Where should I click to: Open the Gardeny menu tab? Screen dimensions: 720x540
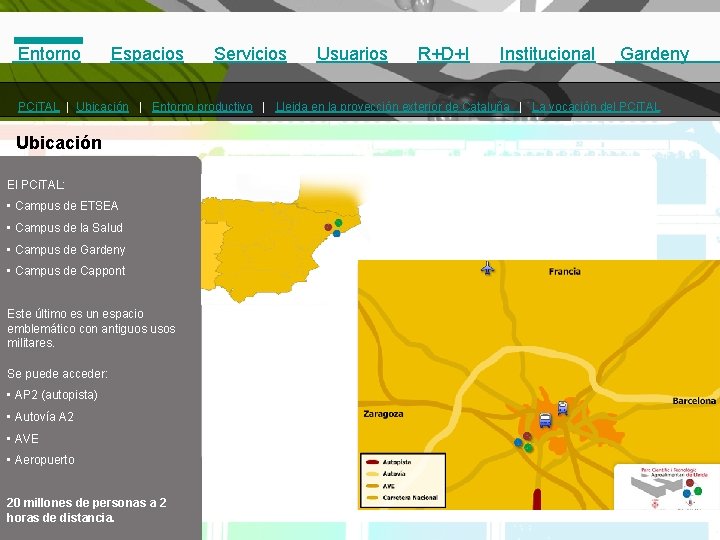click(x=654, y=54)
